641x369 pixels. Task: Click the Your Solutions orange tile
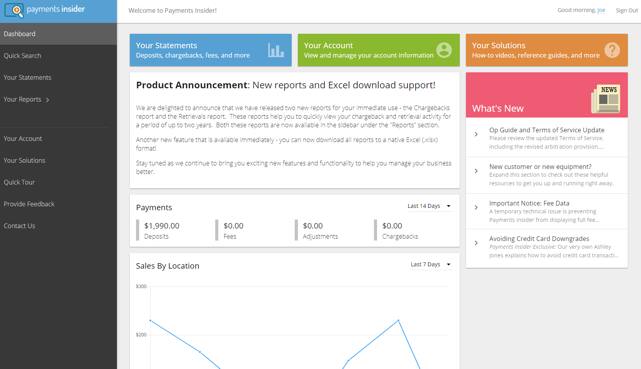coord(547,50)
